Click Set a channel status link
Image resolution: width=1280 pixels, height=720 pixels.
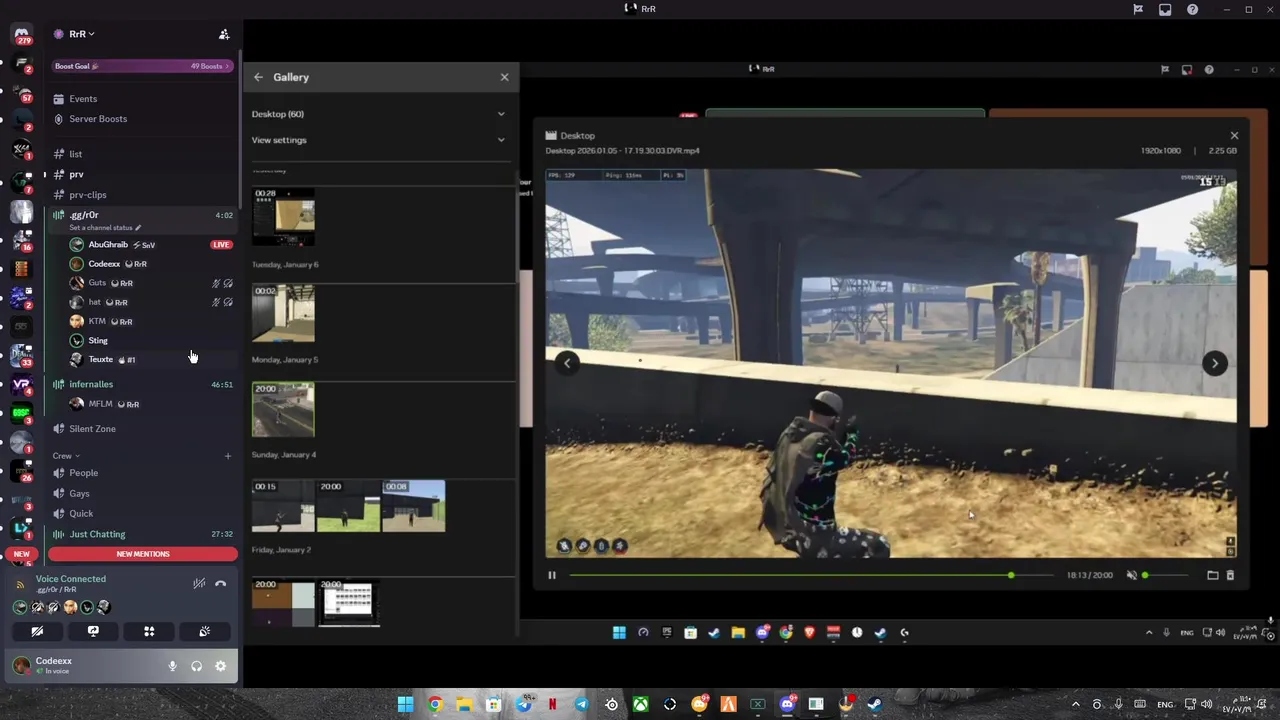tap(105, 228)
